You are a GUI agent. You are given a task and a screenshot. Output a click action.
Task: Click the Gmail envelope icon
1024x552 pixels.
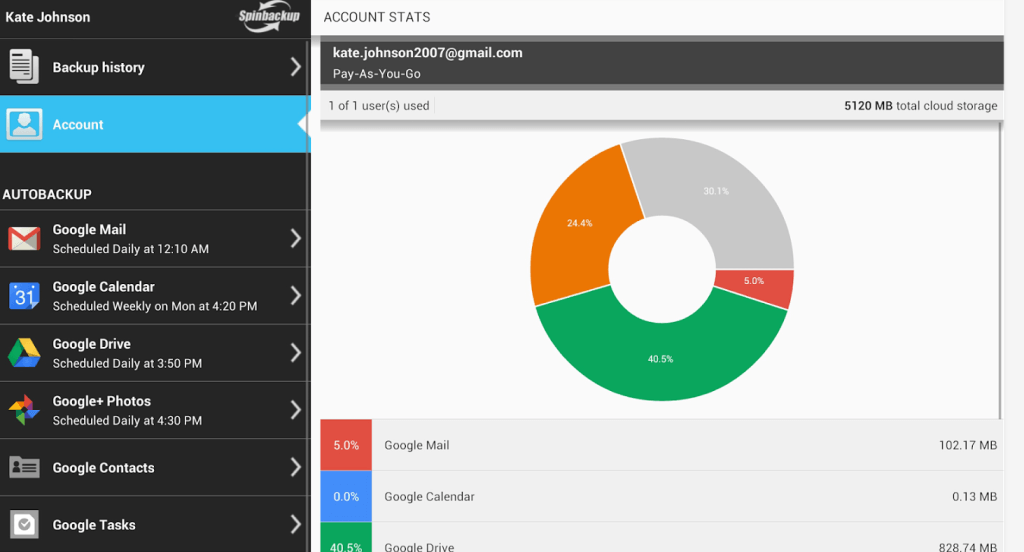coord(24,238)
